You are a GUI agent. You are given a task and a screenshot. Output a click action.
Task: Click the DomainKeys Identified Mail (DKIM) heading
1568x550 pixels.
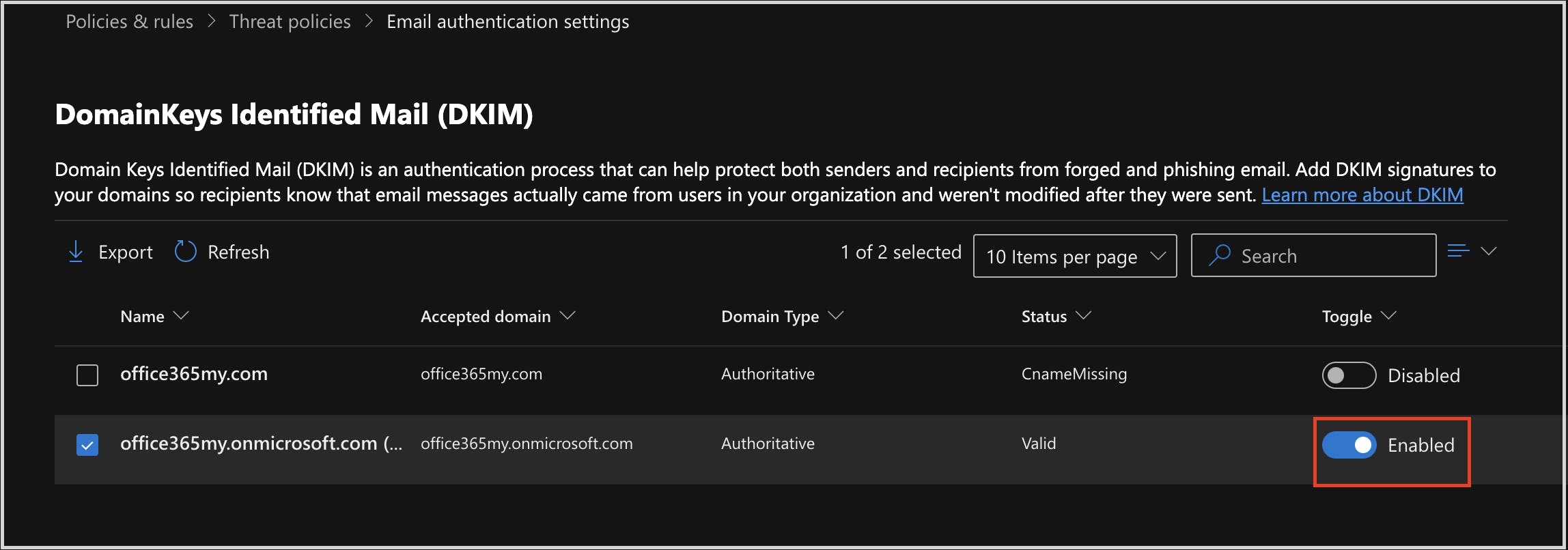(294, 115)
